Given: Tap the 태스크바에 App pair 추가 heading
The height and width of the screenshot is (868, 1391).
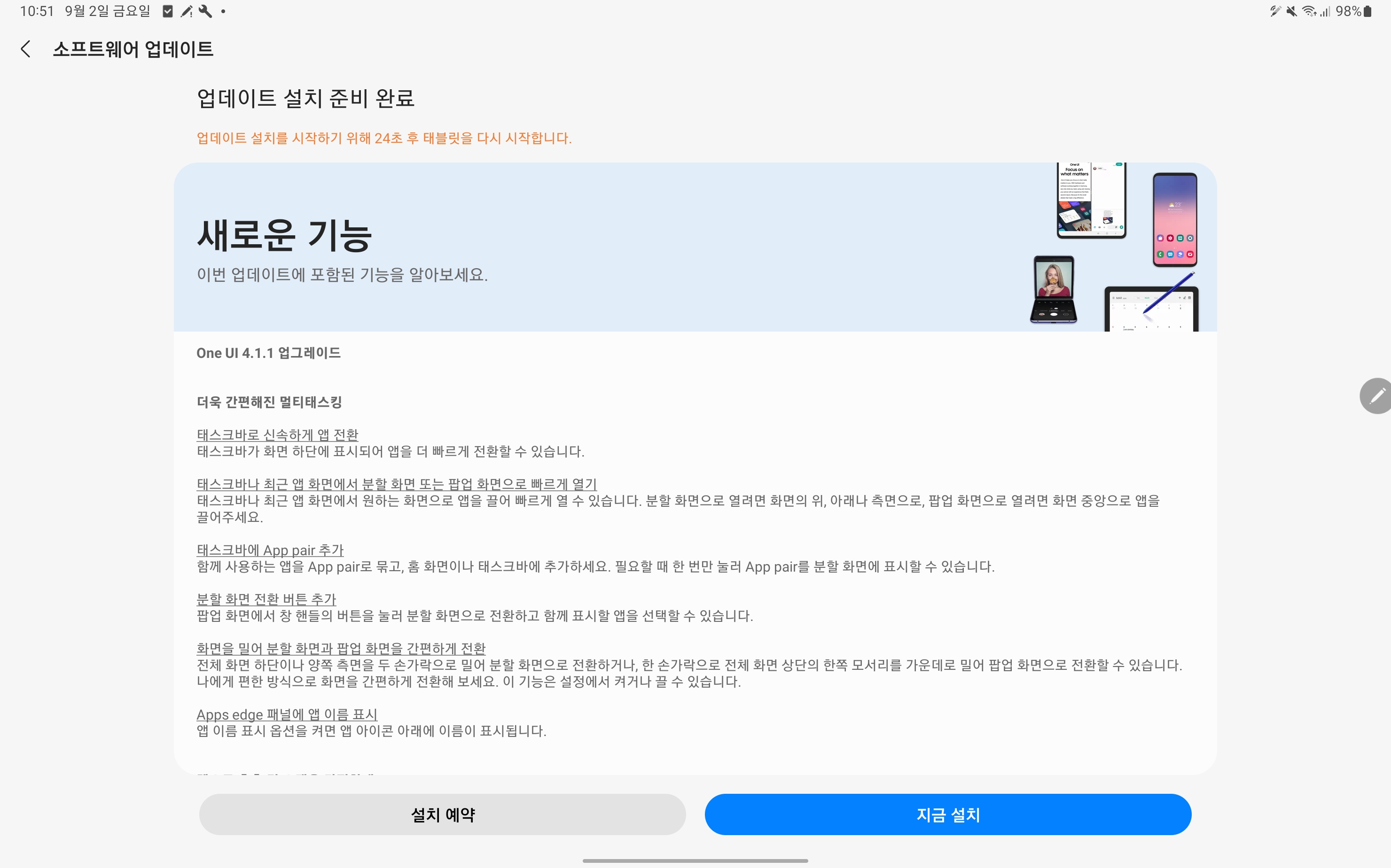Looking at the screenshot, I should 270,550.
